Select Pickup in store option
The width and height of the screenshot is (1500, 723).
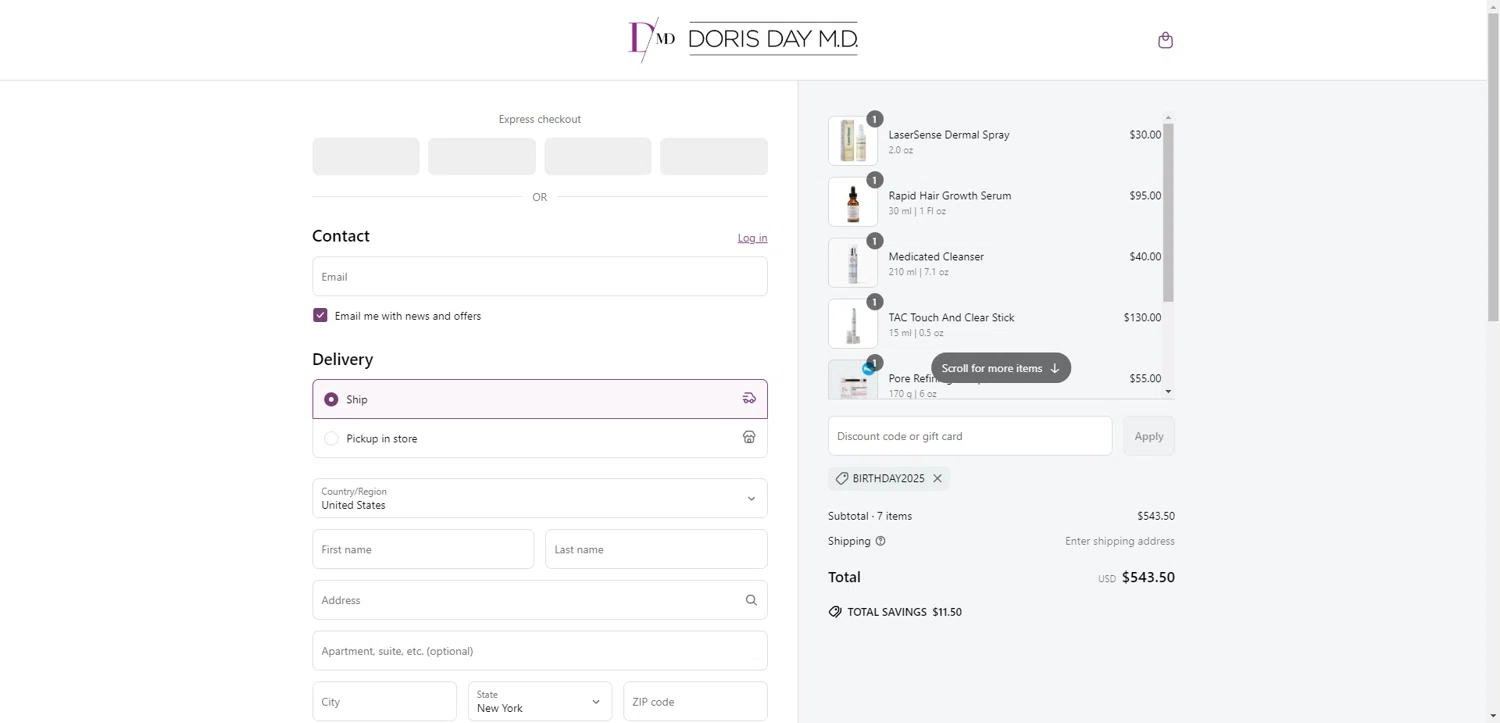tap(540, 438)
